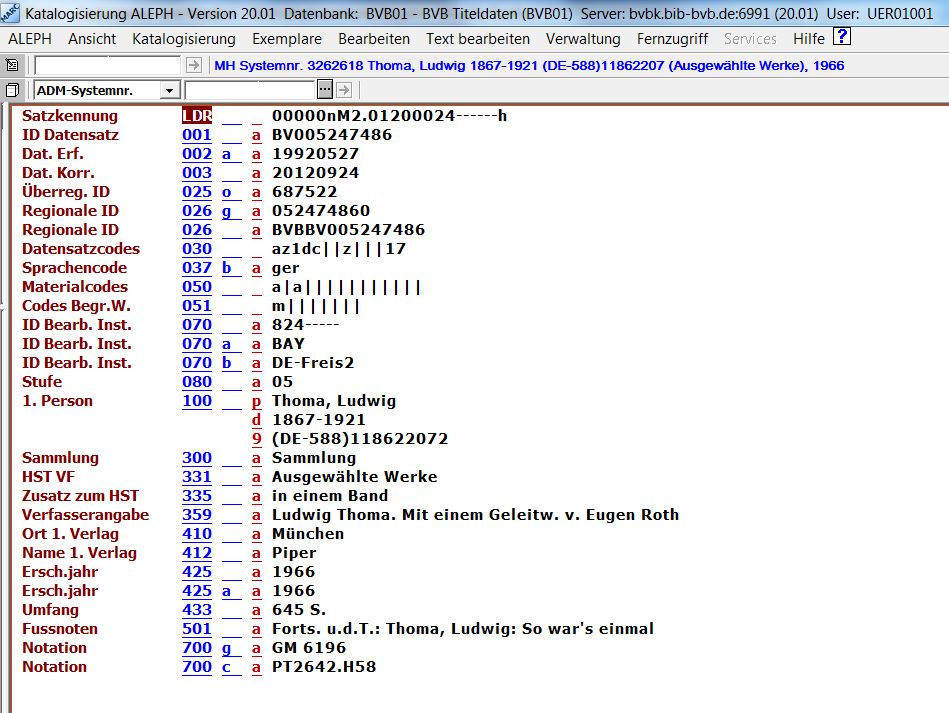Image resolution: width=949 pixels, height=713 pixels.
Task: Click the publisher value Piper
Action: (294, 553)
